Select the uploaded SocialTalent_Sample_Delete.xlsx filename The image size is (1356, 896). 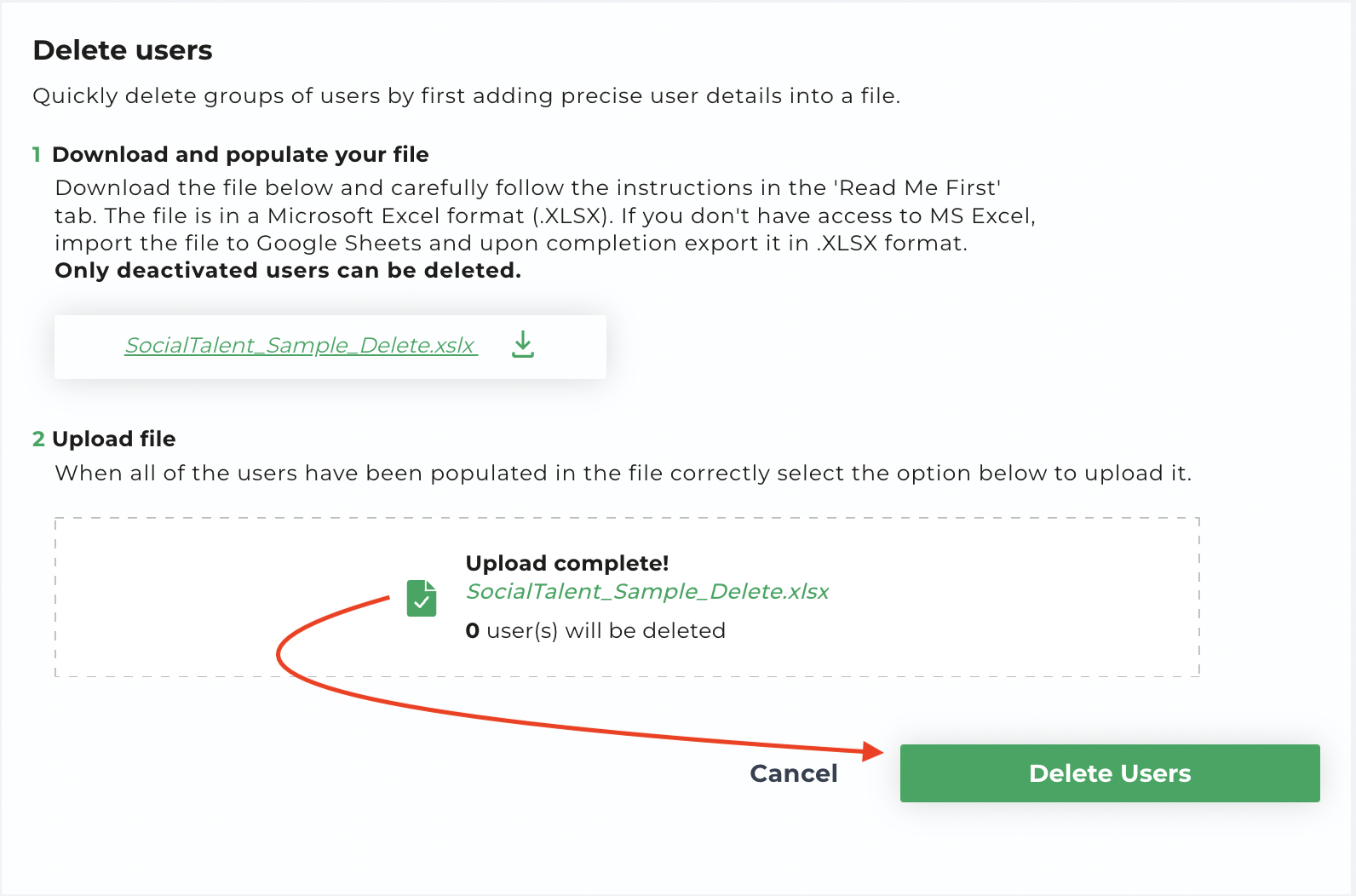[x=647, y=591]
